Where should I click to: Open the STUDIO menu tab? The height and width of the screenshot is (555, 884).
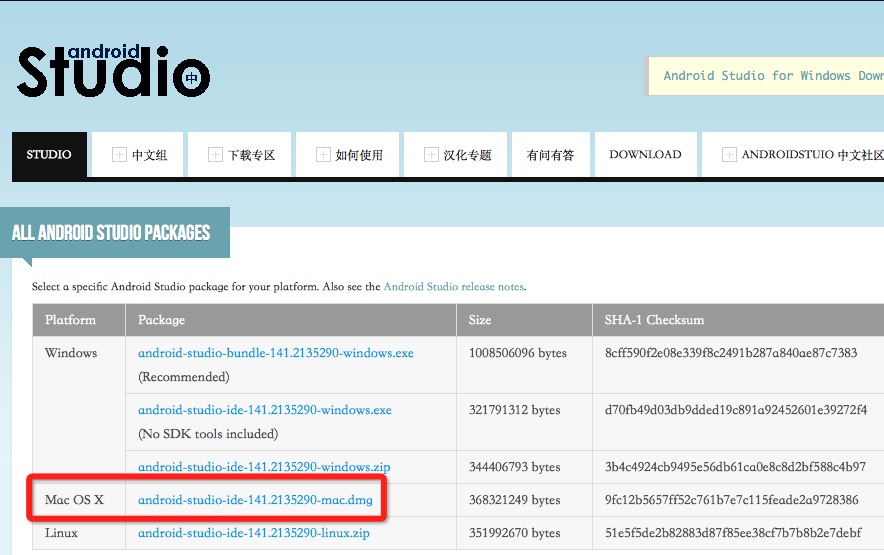tap(49, 155)
